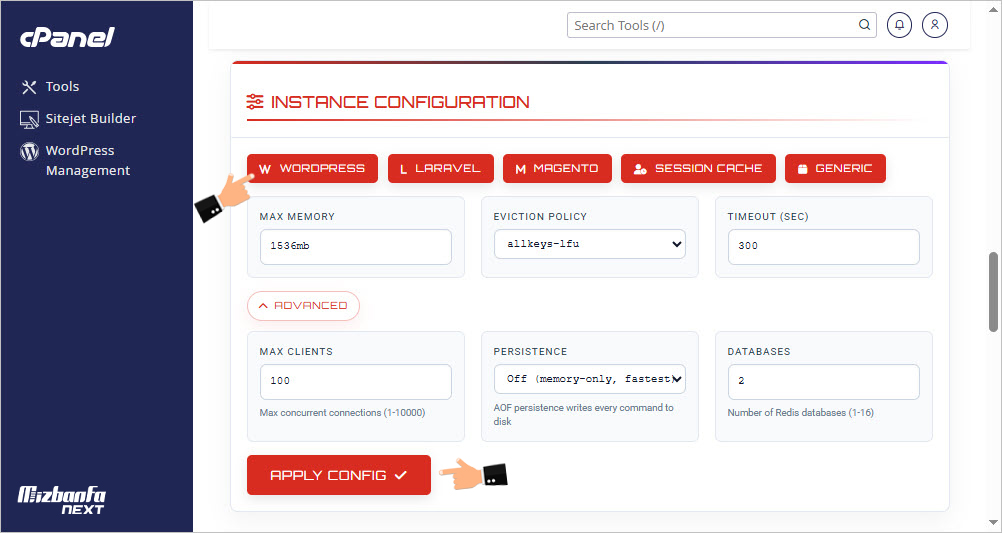Click the Databases label
The image size is (1002, 533).
(759, 351)
